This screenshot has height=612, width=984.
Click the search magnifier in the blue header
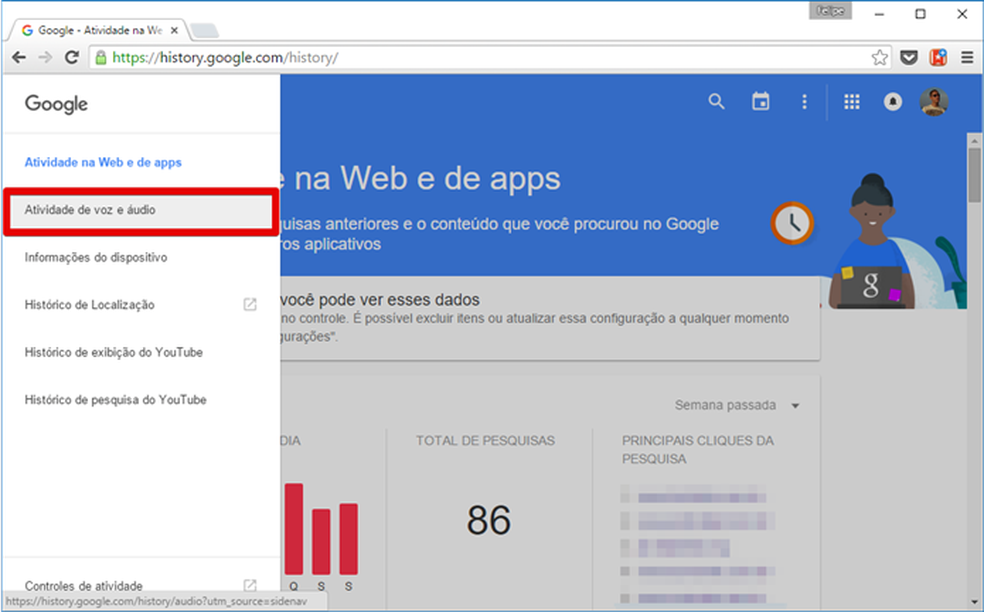click(x=716, y=101)
